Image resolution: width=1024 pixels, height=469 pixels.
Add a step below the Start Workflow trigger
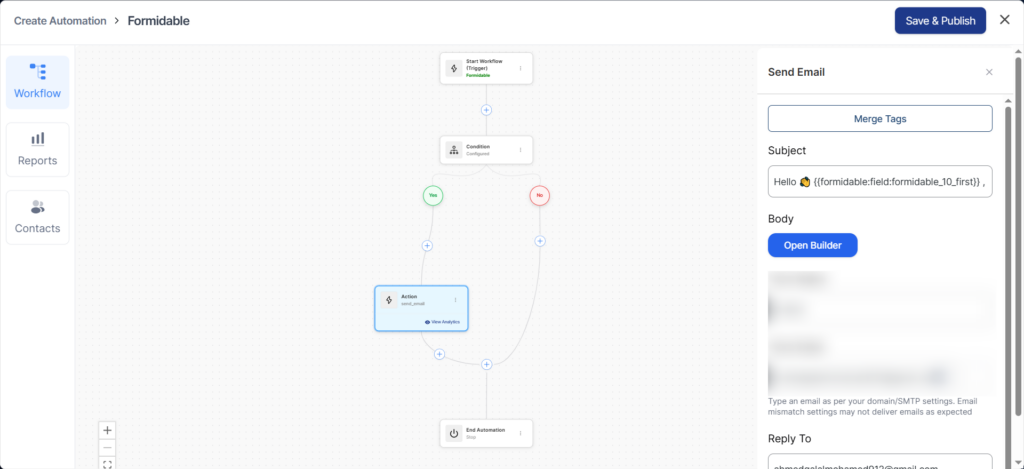[x=487, y=110]
